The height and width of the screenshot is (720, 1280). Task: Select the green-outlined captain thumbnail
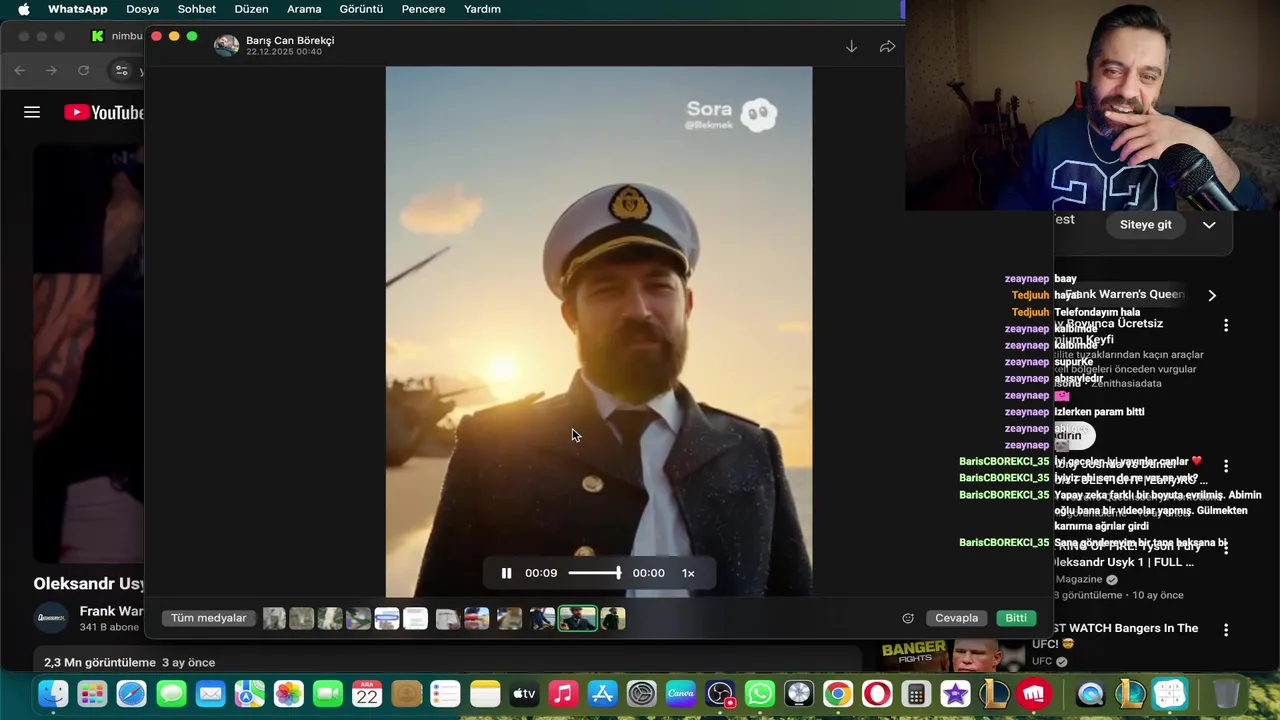coord(577,619)
